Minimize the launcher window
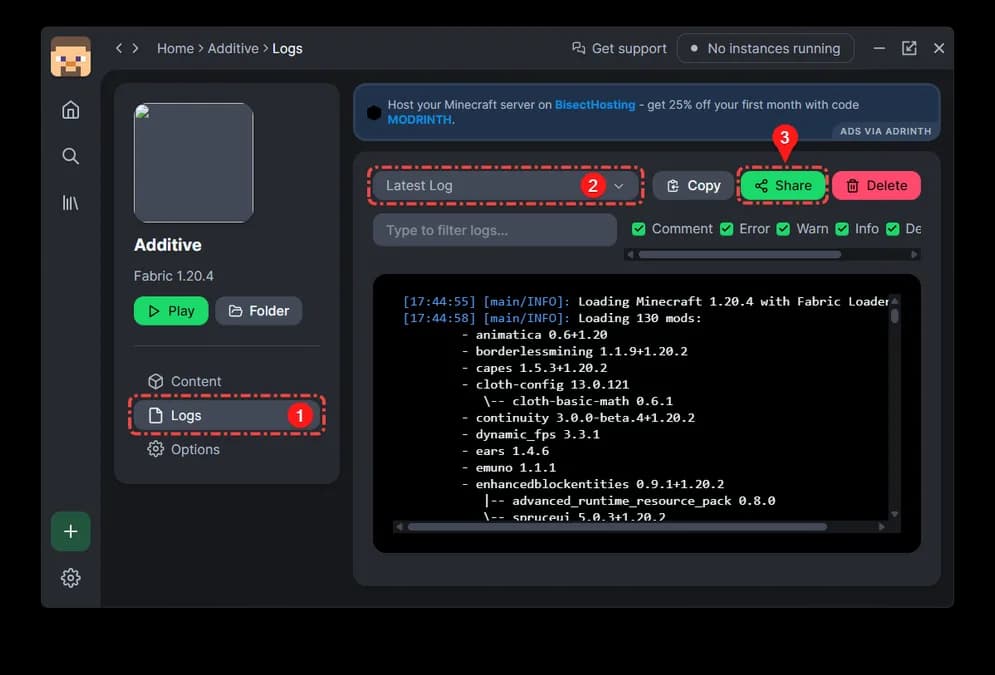The width and height of the screenshot is (995, 675). pyautogui.click(x=879, y=48)
